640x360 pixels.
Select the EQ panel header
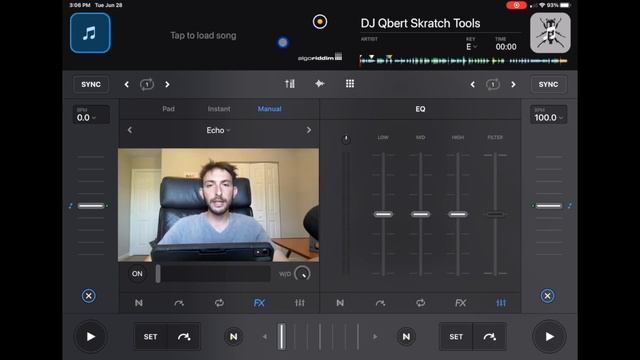[420, 109]
